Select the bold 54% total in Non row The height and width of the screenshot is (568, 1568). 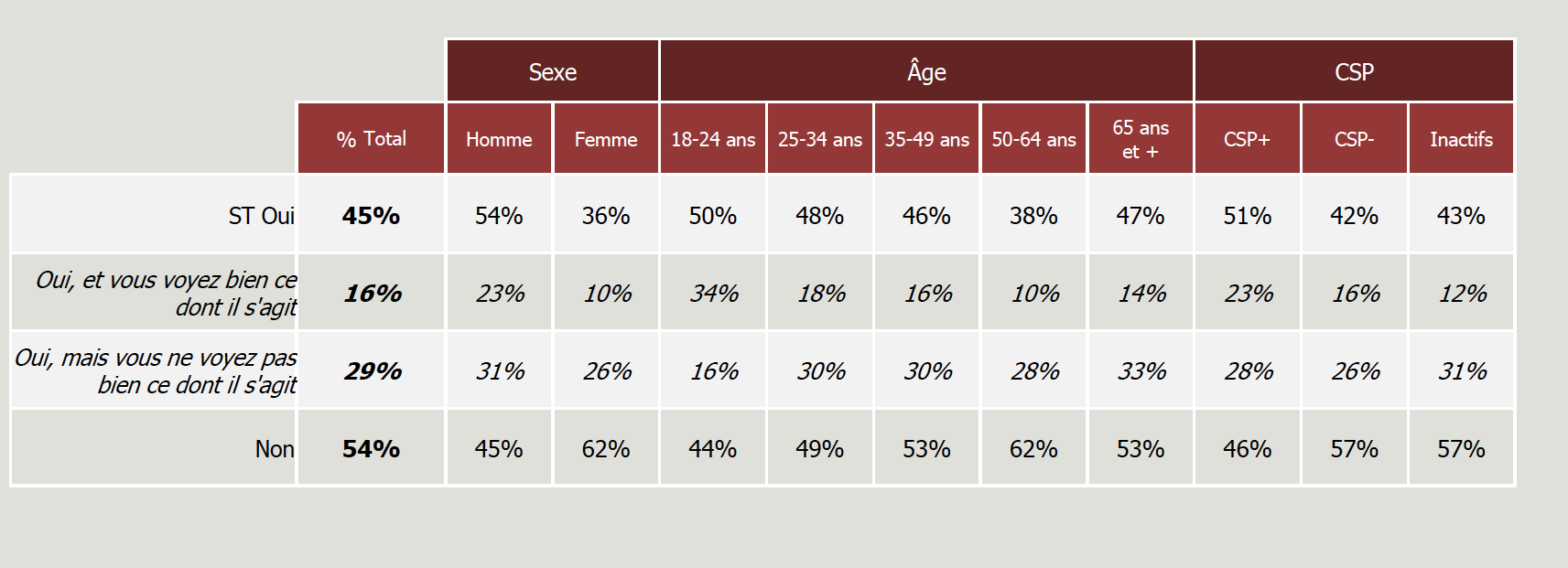371,449
